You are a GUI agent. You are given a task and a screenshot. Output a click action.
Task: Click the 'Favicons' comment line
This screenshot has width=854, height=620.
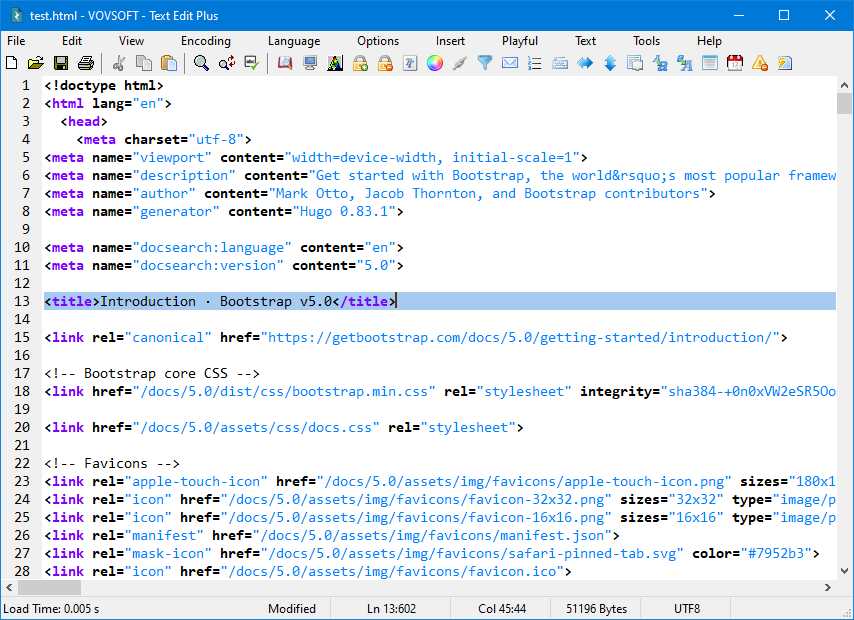[x=112, y=463]
